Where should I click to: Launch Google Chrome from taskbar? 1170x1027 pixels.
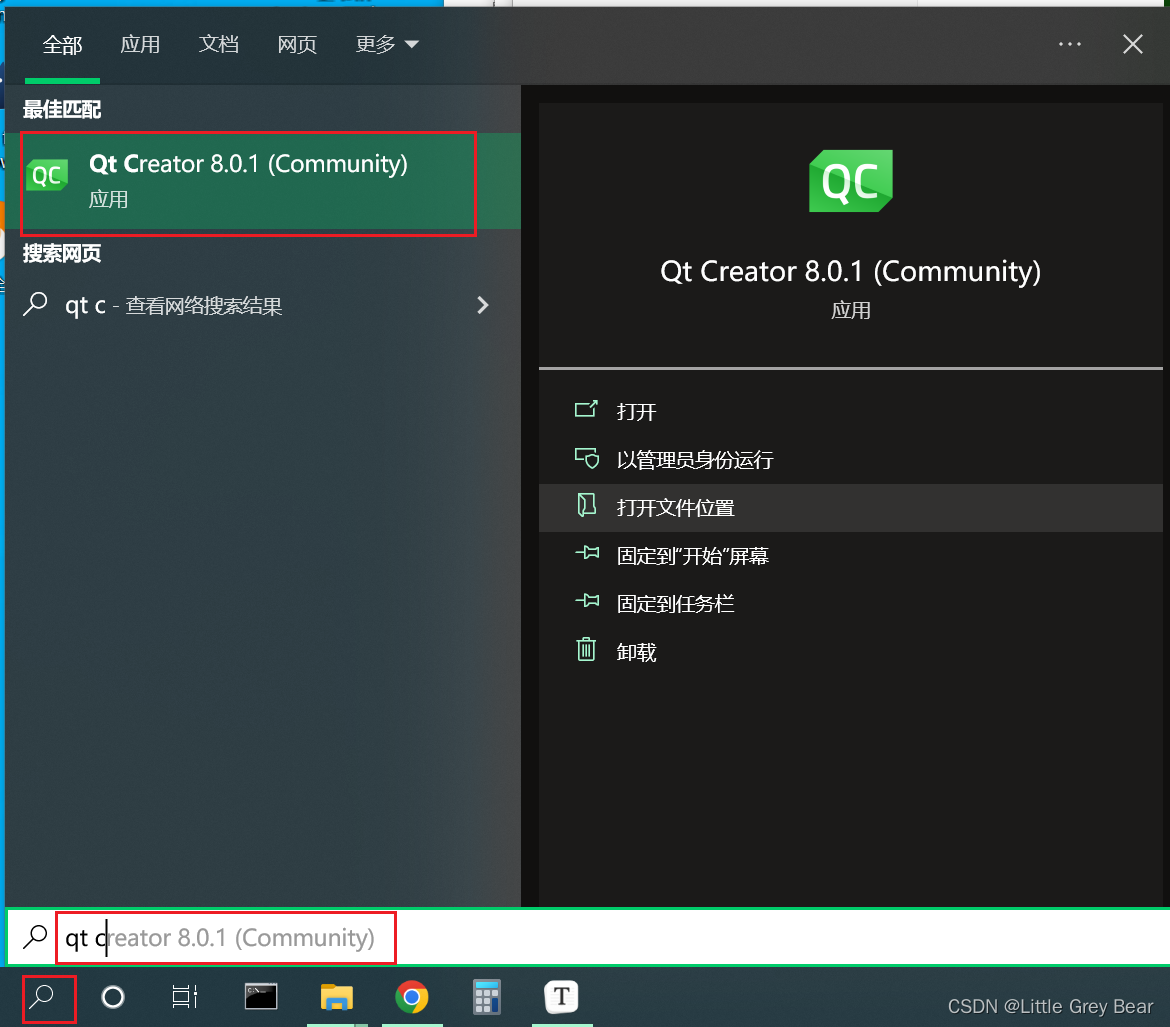pyautogui.click(x=412, y=997)
